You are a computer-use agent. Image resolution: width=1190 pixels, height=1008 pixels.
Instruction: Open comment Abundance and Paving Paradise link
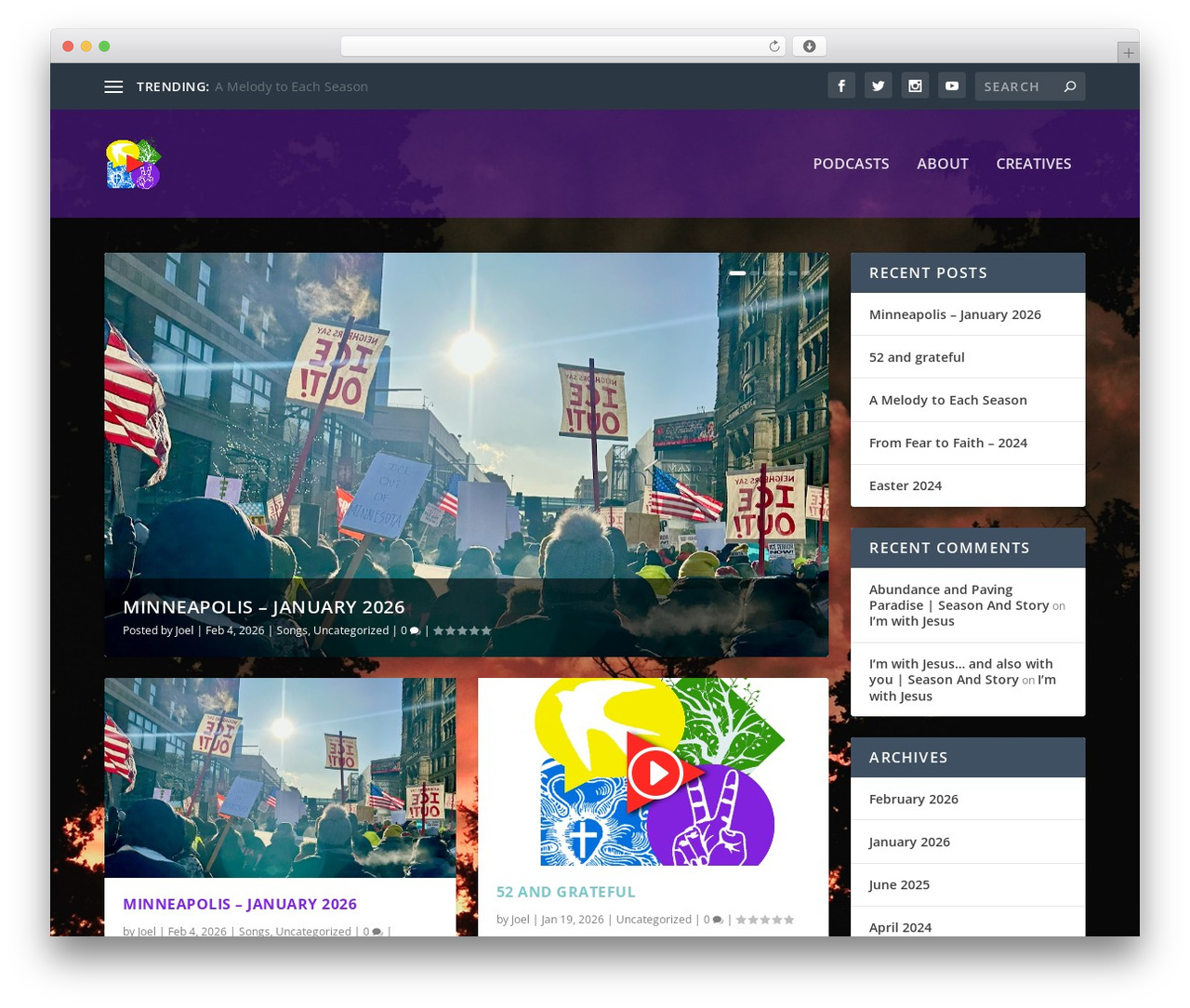(959, 597)
